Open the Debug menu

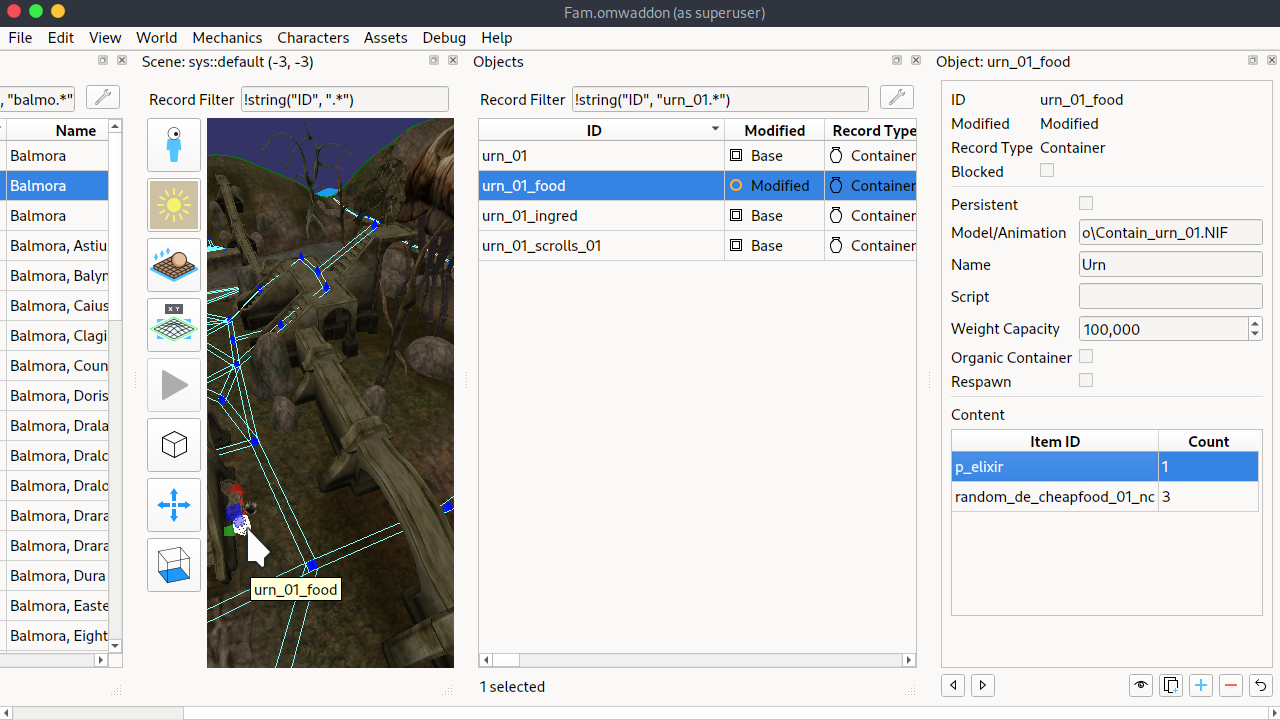point(444,37)
